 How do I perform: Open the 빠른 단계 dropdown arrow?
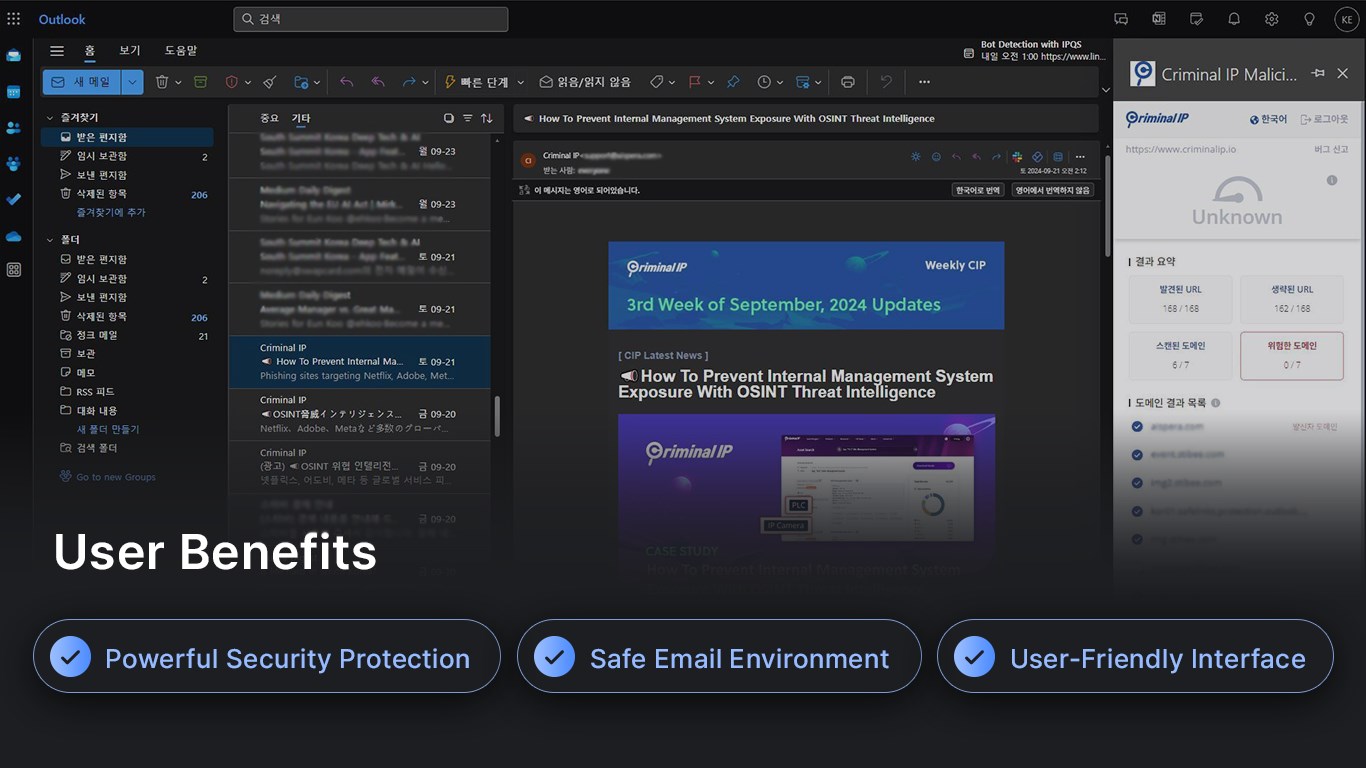[x=520, y=82]
